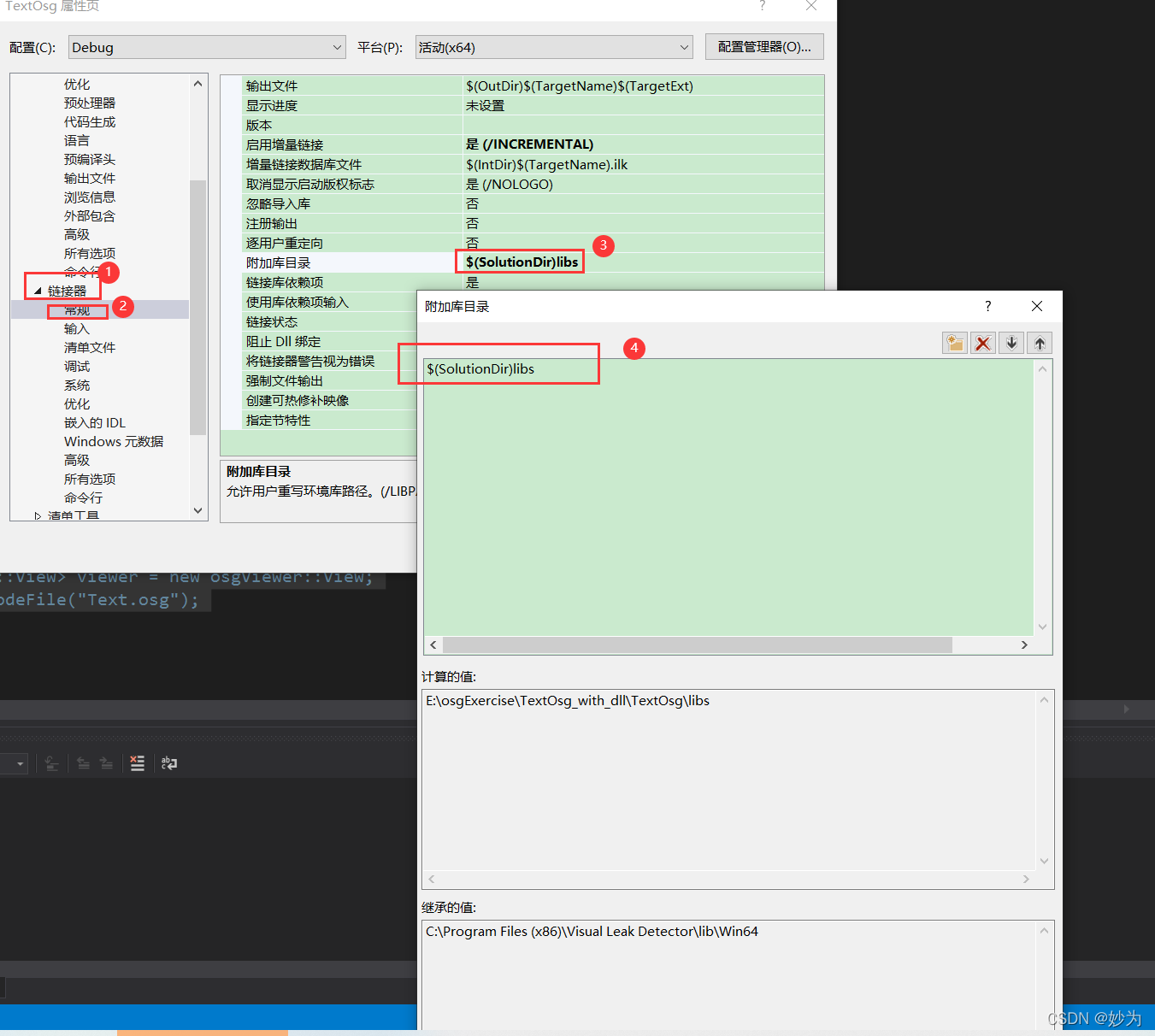Click the 注册输出 property row
Image resolution: width=1155 pixels, height=1036 pixels.
pos(533,223)
